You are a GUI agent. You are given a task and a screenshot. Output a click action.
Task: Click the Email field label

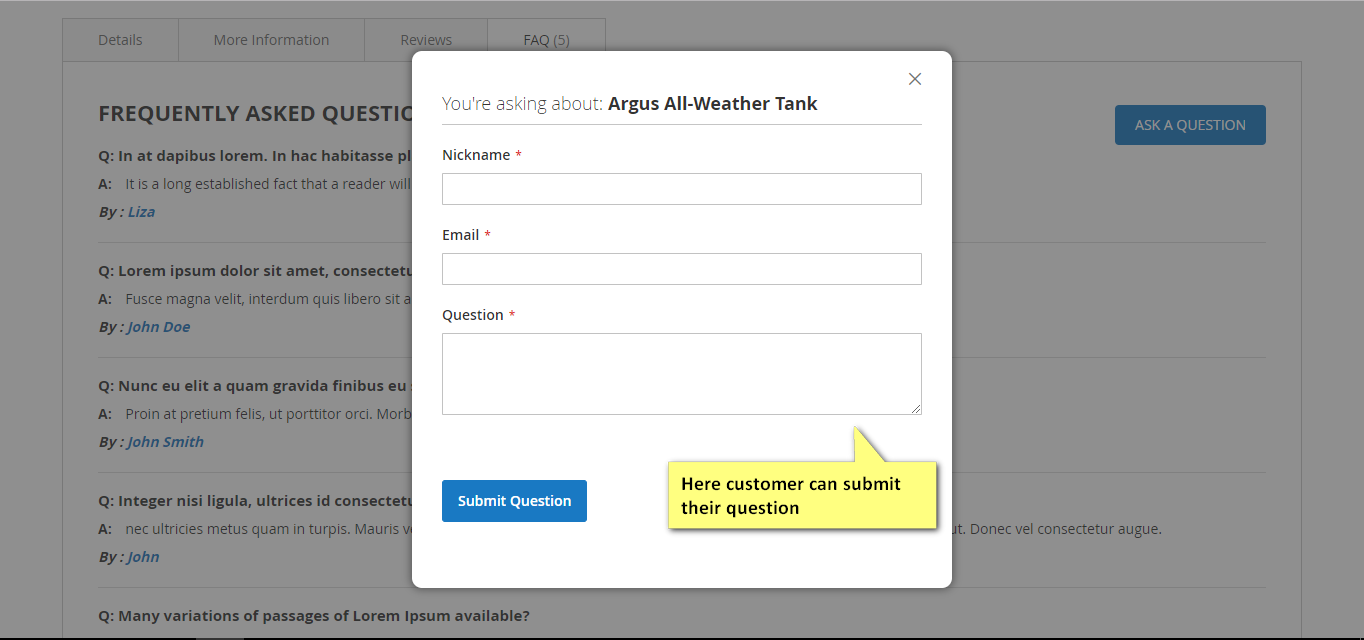coord(460,235)
